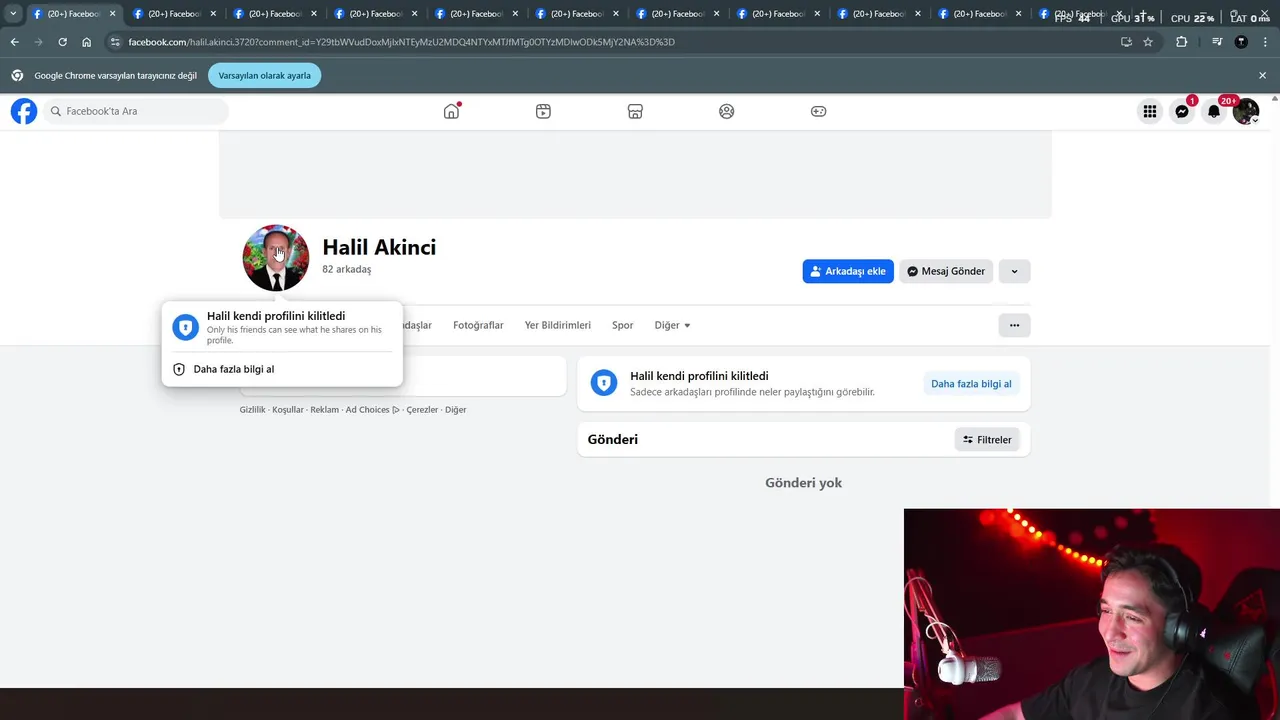
Task: Open the Reels video icon
Action: point(543,111)
